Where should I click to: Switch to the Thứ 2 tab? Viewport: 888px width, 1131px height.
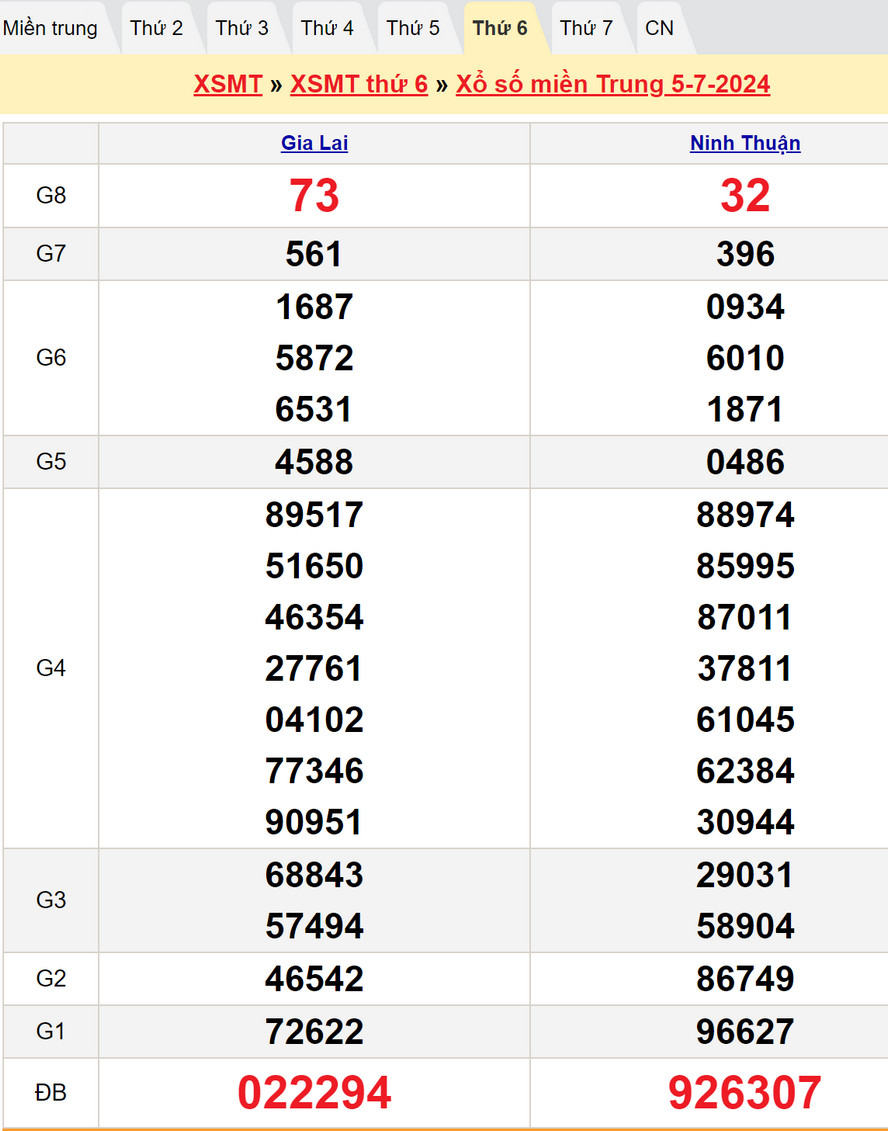tap(157, 28)
